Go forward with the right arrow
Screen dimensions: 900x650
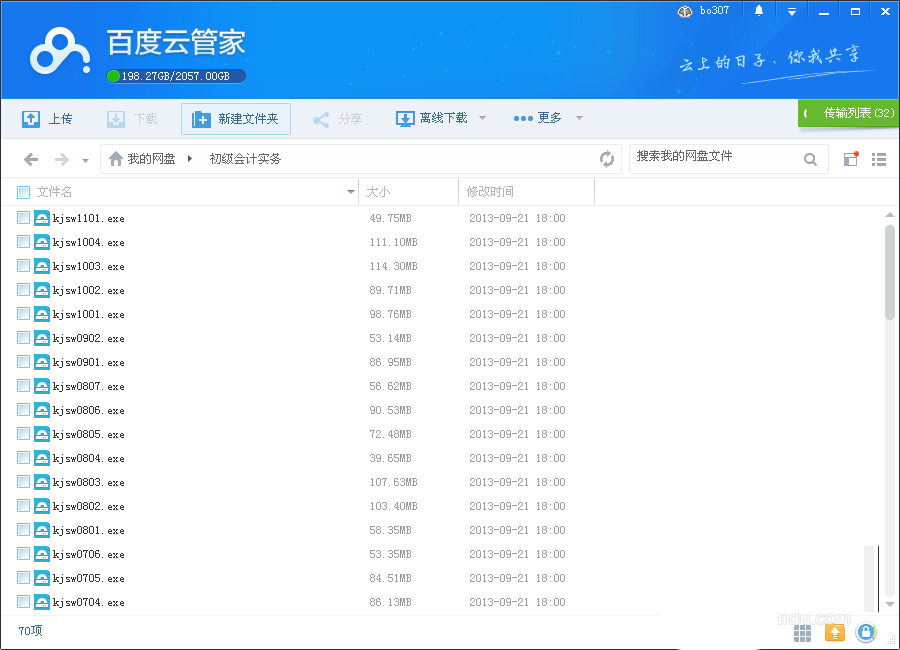click(61, 159)
